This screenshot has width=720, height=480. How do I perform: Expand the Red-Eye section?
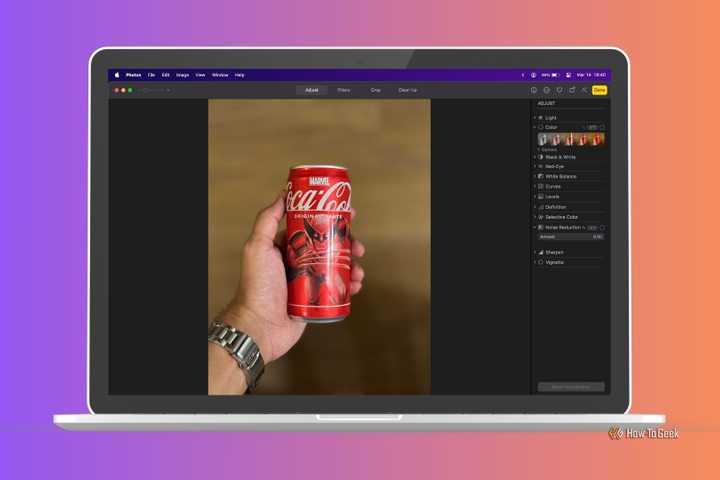[535, 166]
